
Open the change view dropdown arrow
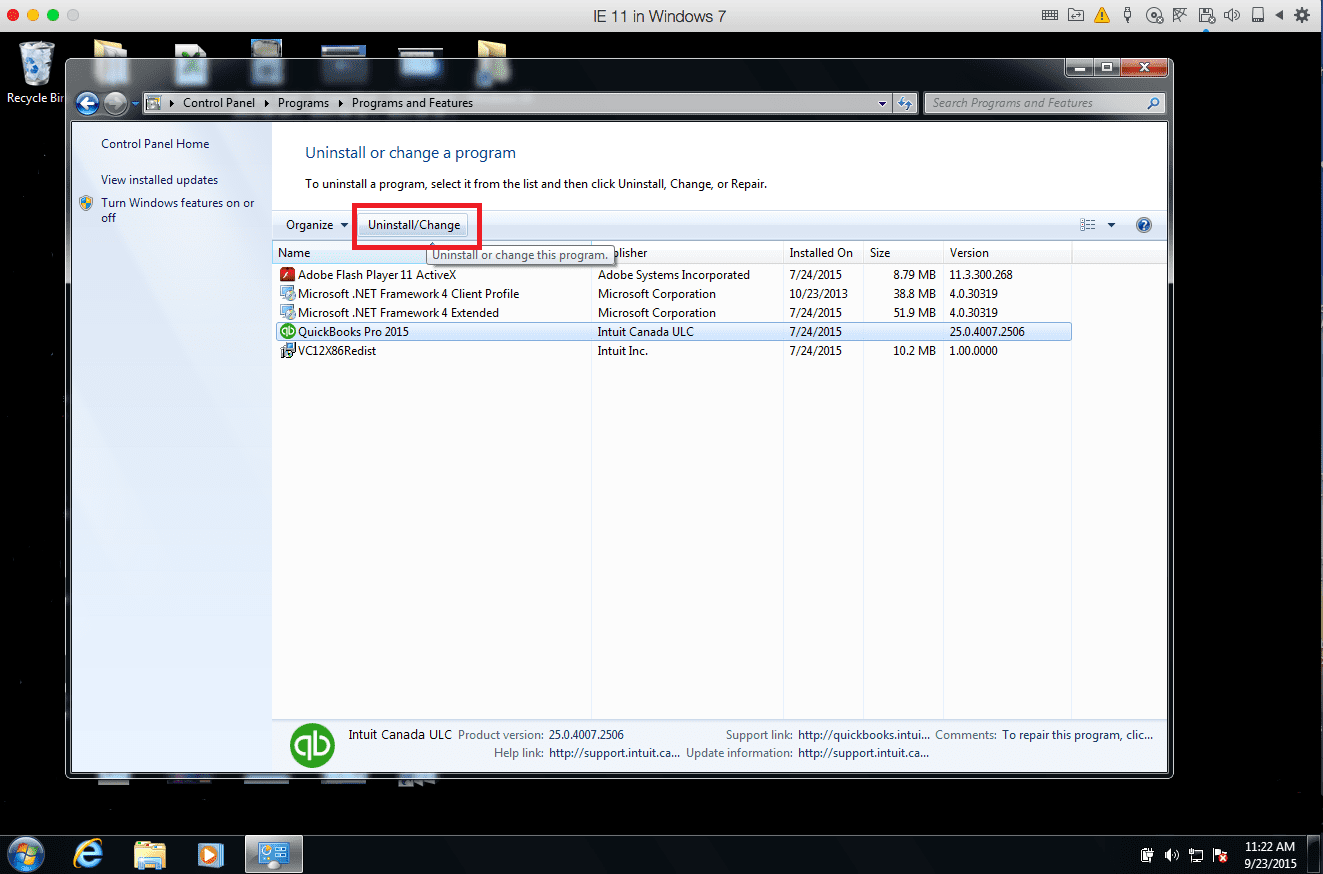[1110, 224]
